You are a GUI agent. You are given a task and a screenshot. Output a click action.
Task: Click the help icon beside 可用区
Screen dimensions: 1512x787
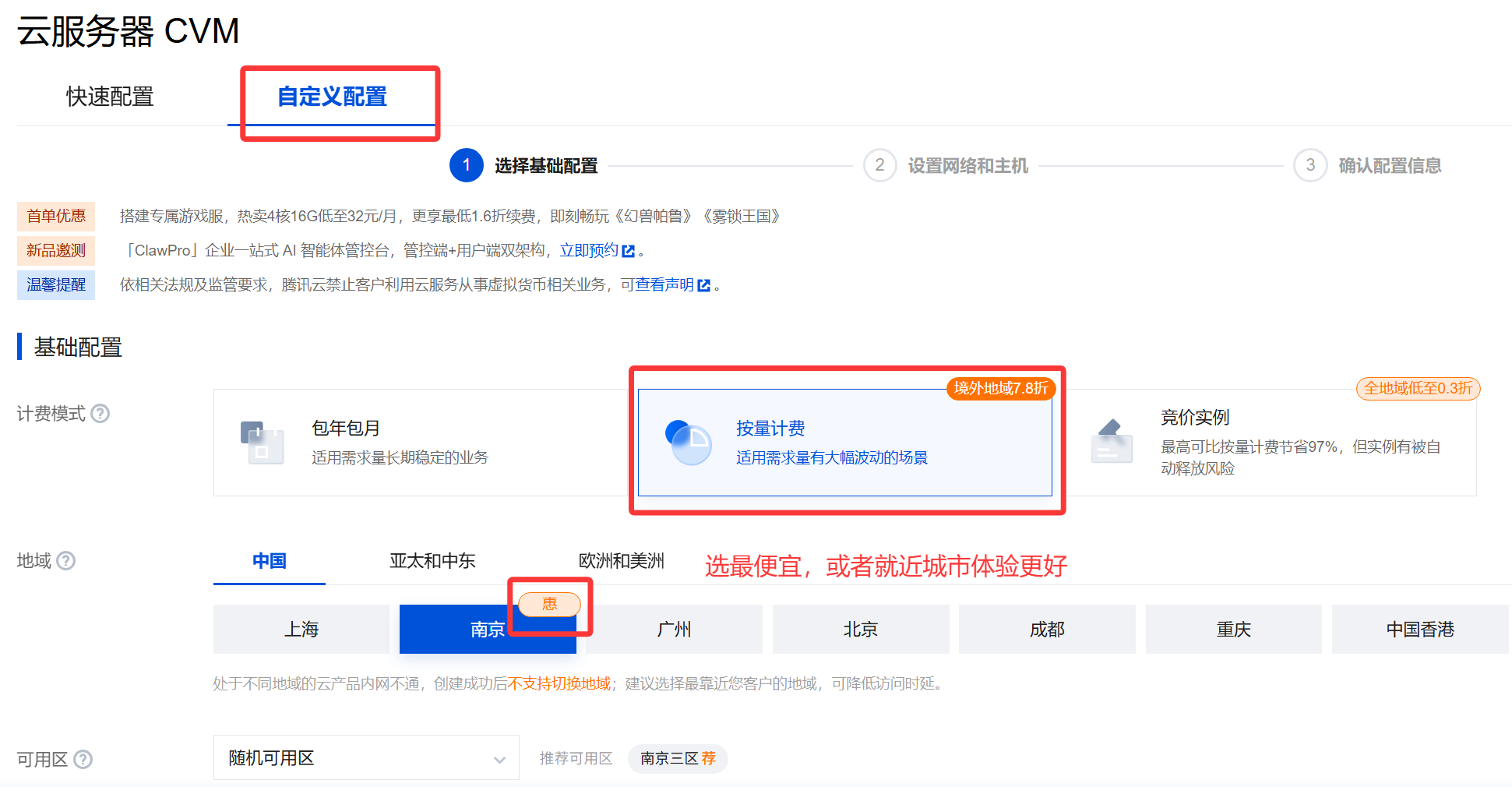(83, 759)
